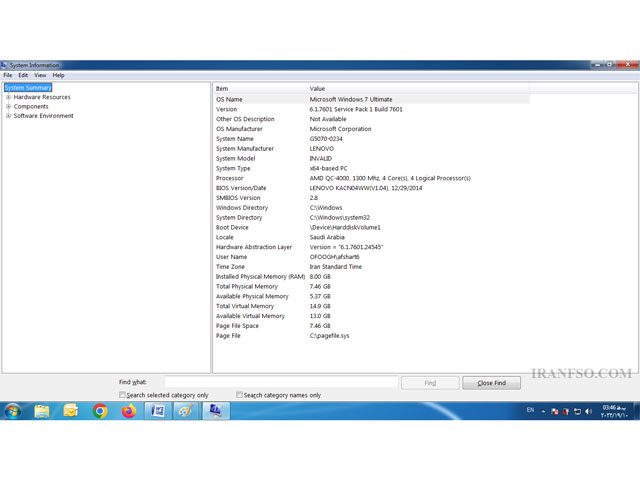
Task: Click the Show Desktop strip on taskbar
Action: [637, 411]
